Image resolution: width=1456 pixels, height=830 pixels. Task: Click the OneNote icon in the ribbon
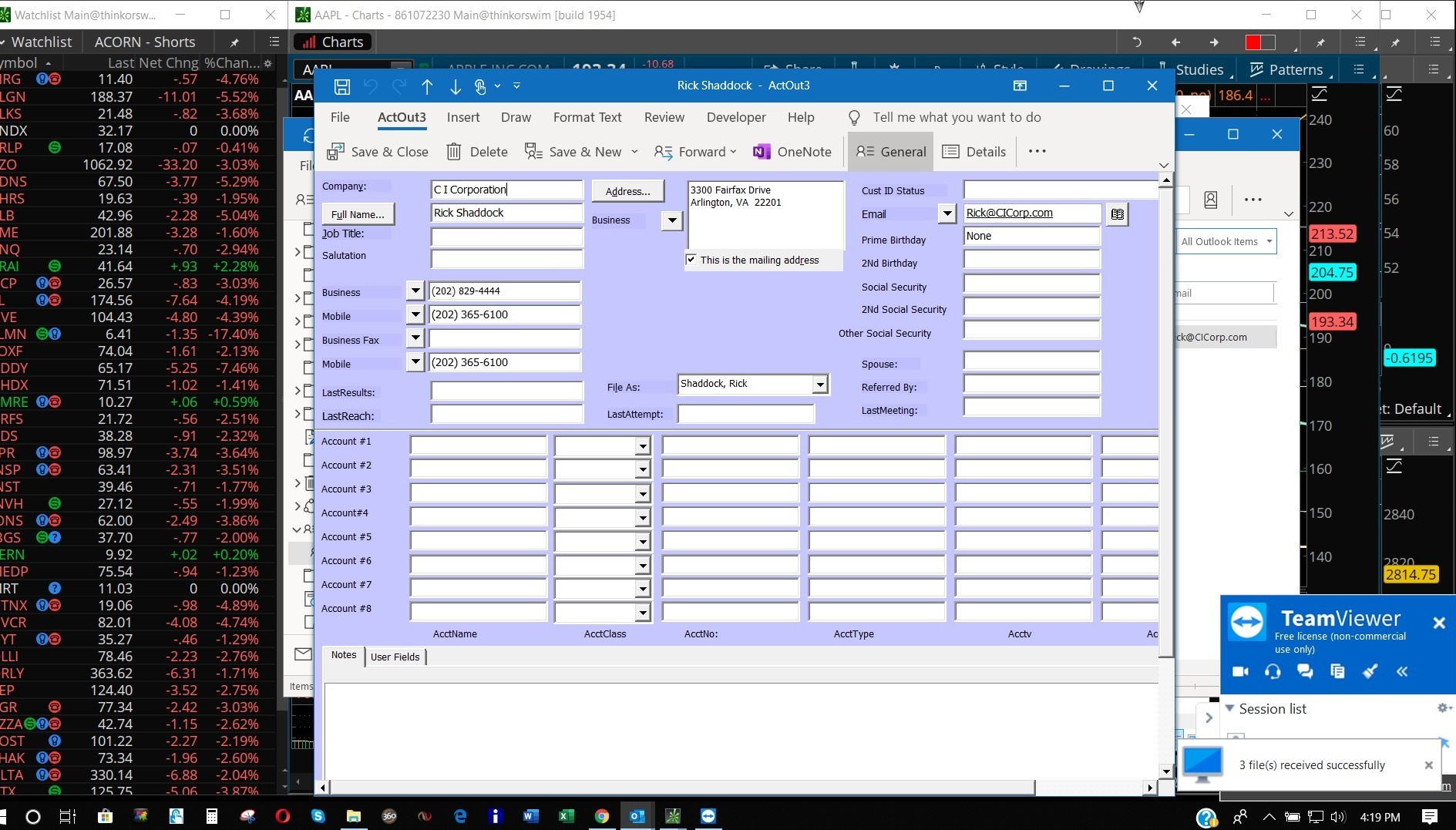762,152
